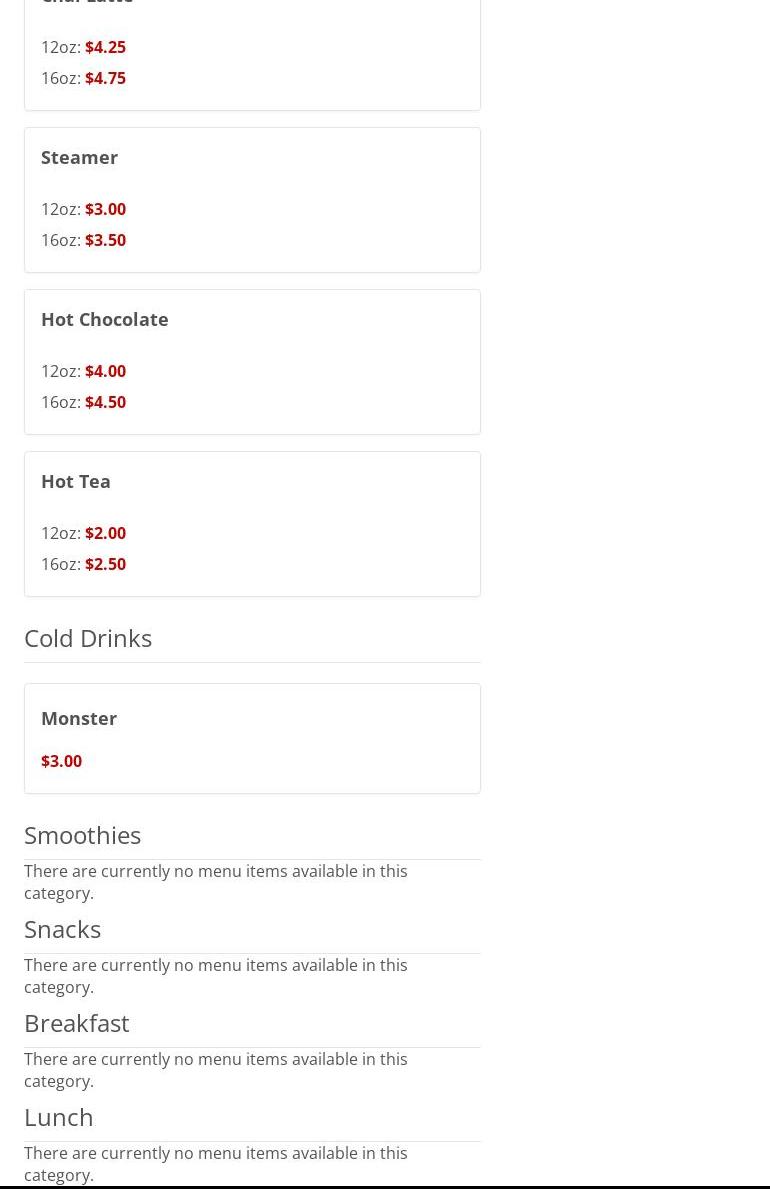
Task: Click the $4.75 16oz price
Action: pyautogui.click(x=105, y=79)
